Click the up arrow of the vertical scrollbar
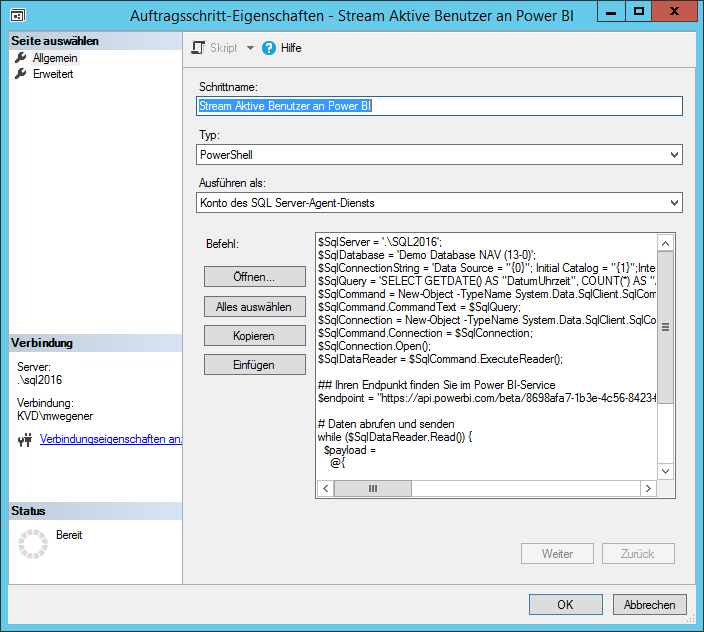The image size is (704, 632). [x=665, y=243]
